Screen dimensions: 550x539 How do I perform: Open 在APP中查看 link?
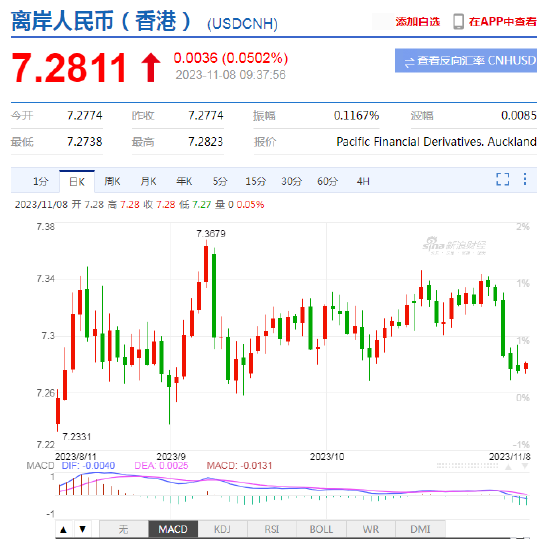(502, 22)
